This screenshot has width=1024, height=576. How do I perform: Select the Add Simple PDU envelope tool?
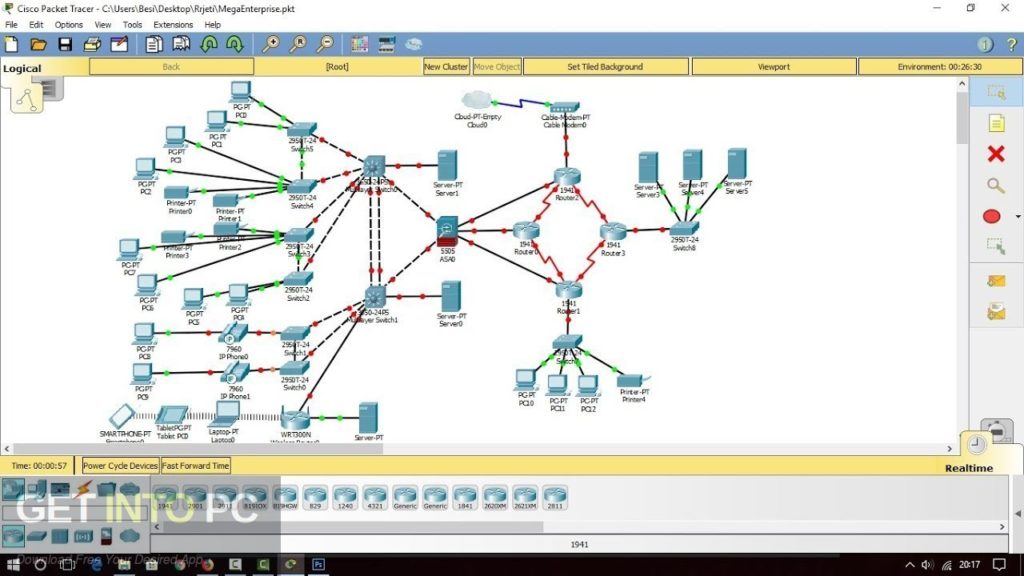pyautogui.click(x=997, y=281)
